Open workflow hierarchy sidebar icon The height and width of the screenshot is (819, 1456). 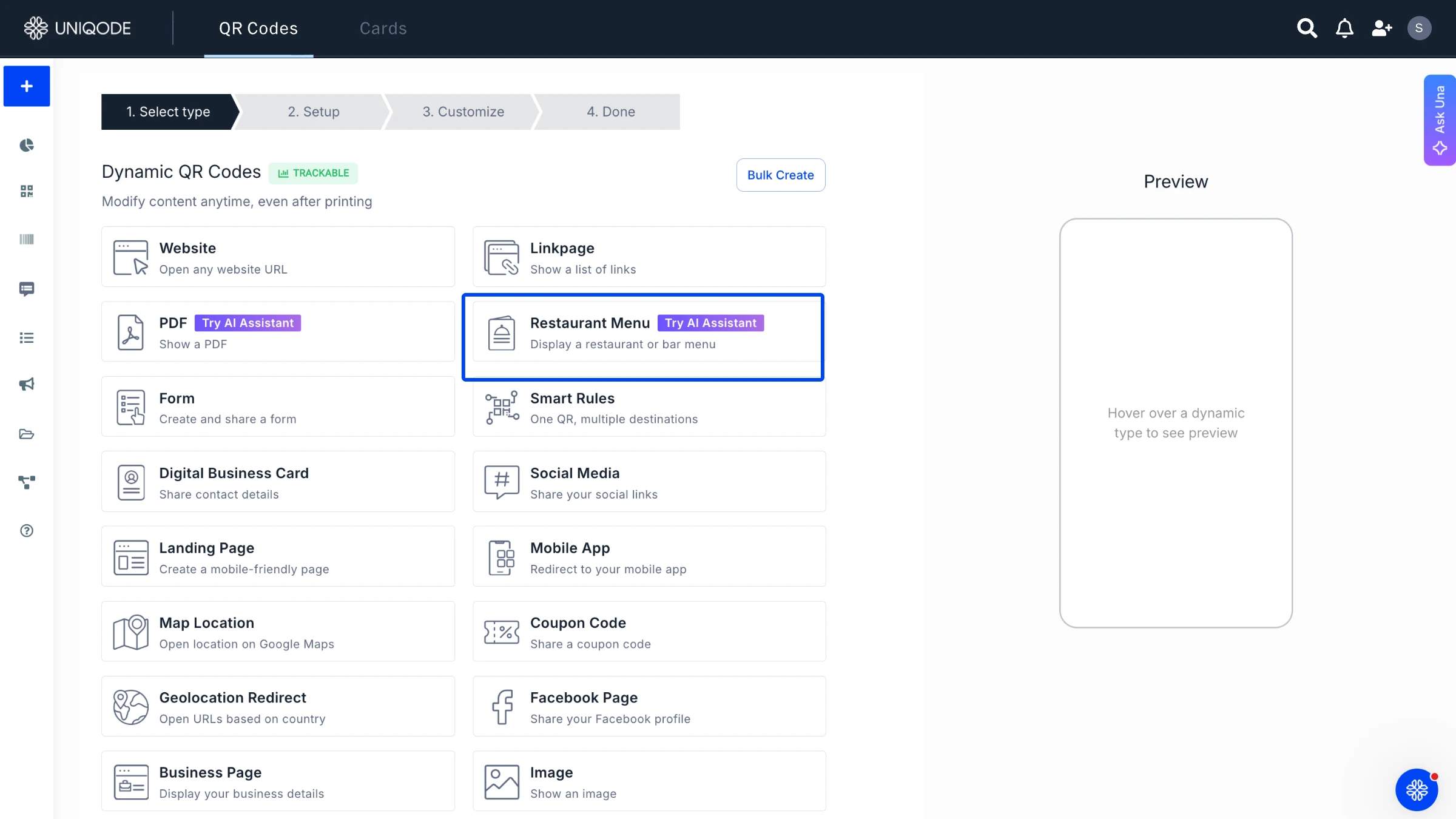coord(27,482)
